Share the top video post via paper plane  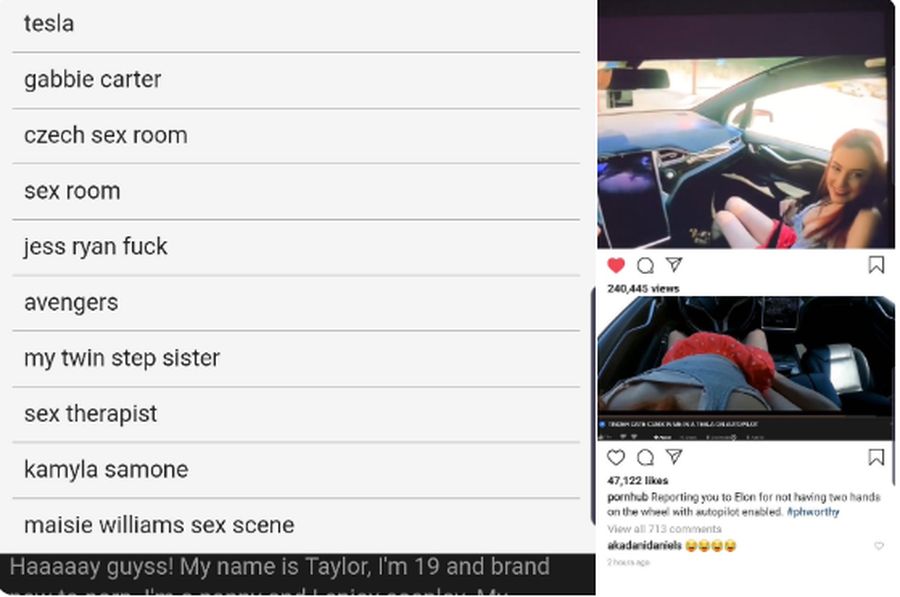tap(674, 265)
